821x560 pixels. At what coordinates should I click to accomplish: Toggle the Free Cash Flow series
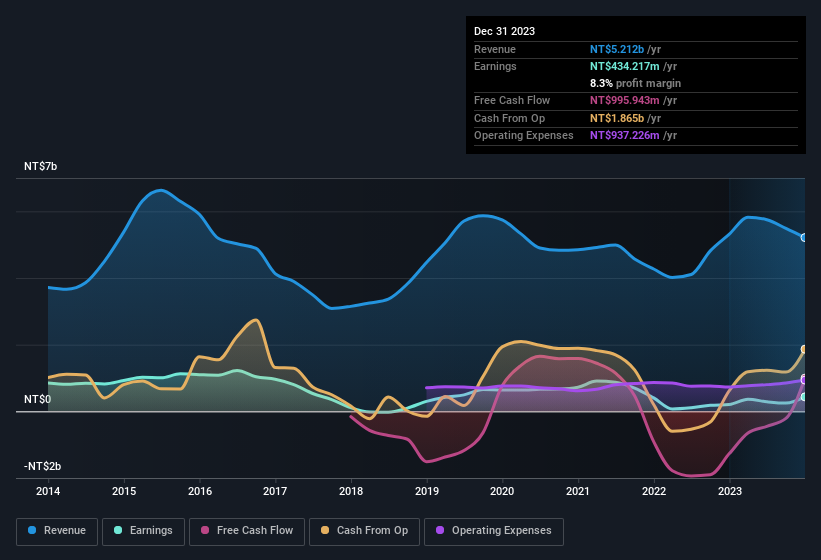coord(247,531)
